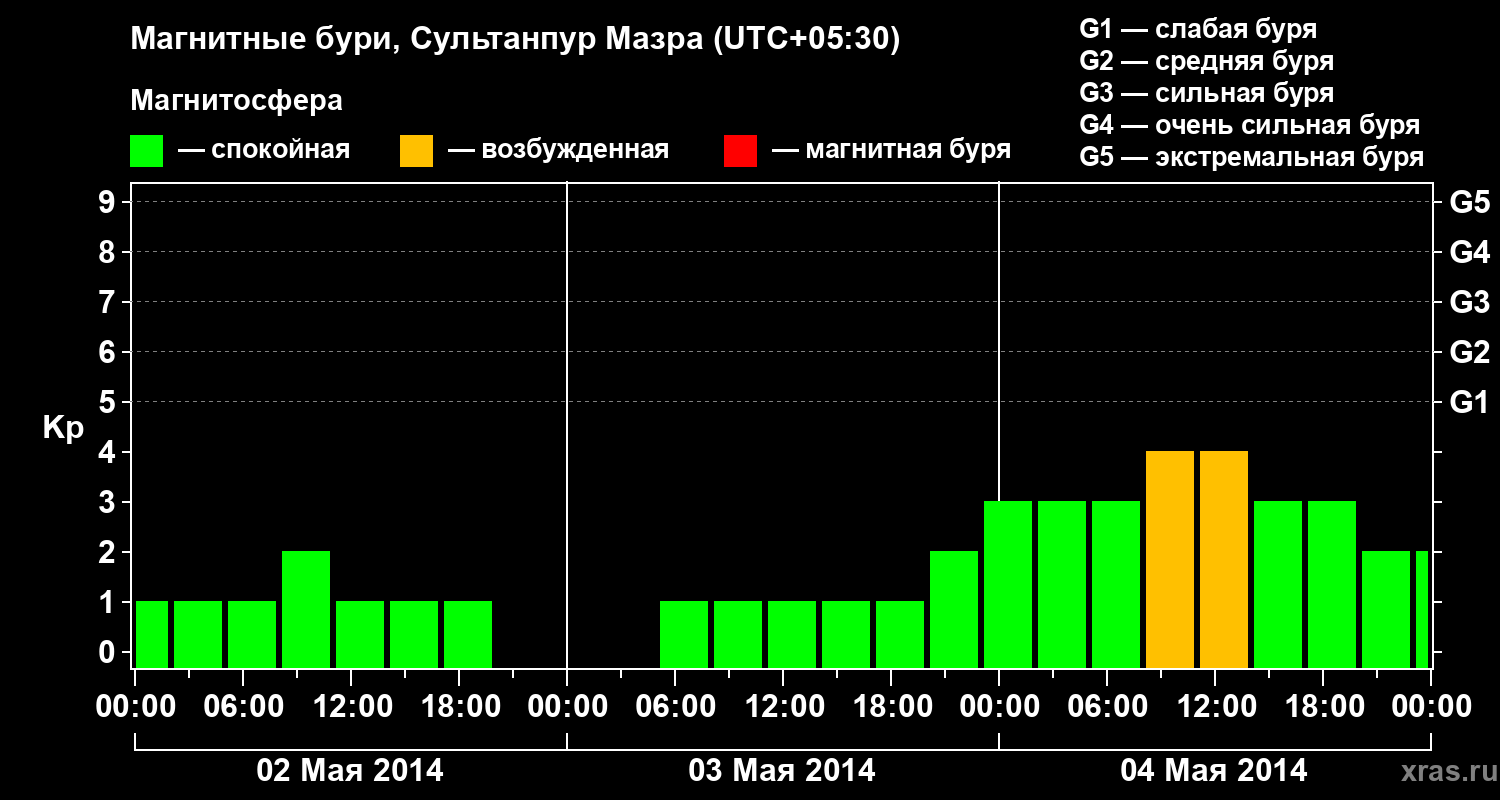1500x800 pixels.
Task: Click the 'G4' label on right axis
Action: (1470, 252)
